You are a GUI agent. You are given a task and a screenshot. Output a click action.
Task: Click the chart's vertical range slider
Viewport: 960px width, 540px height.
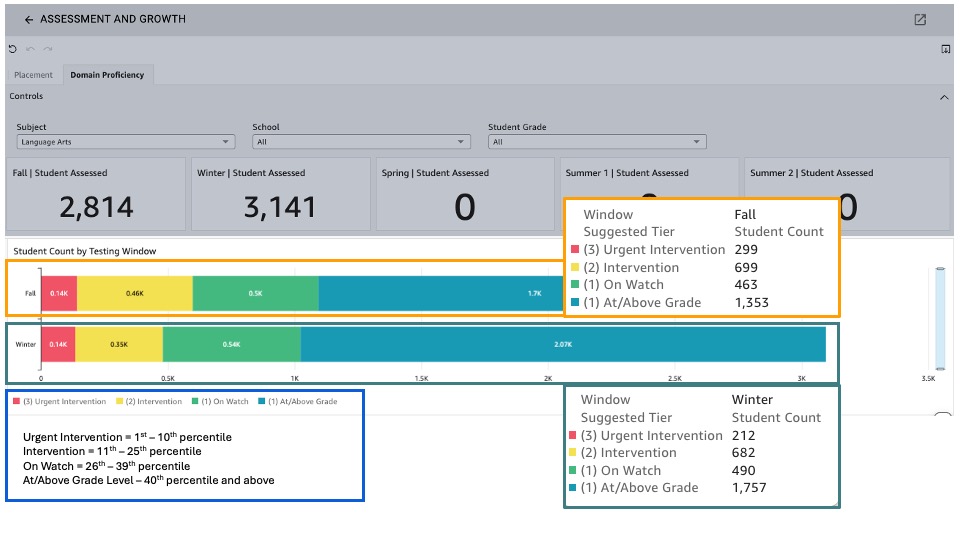(938, 320)
